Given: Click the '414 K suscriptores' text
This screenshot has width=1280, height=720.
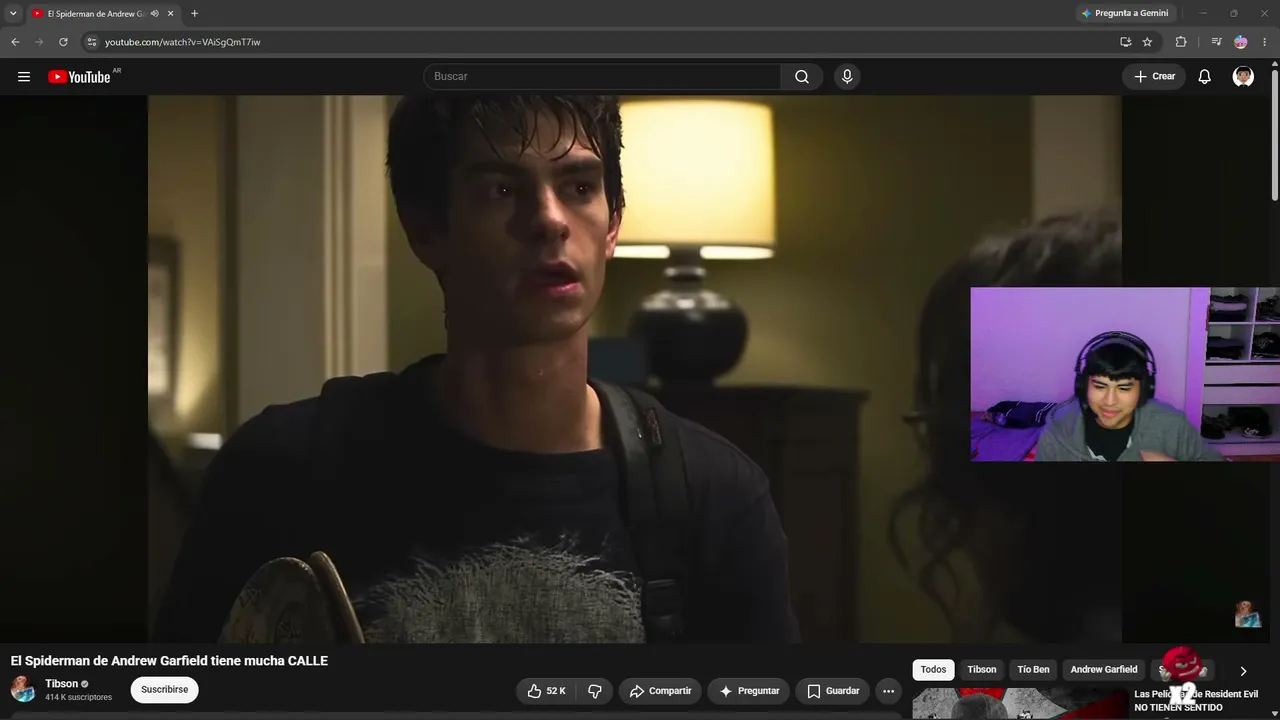Looking at the screenshot, I should tap(78, 697).
